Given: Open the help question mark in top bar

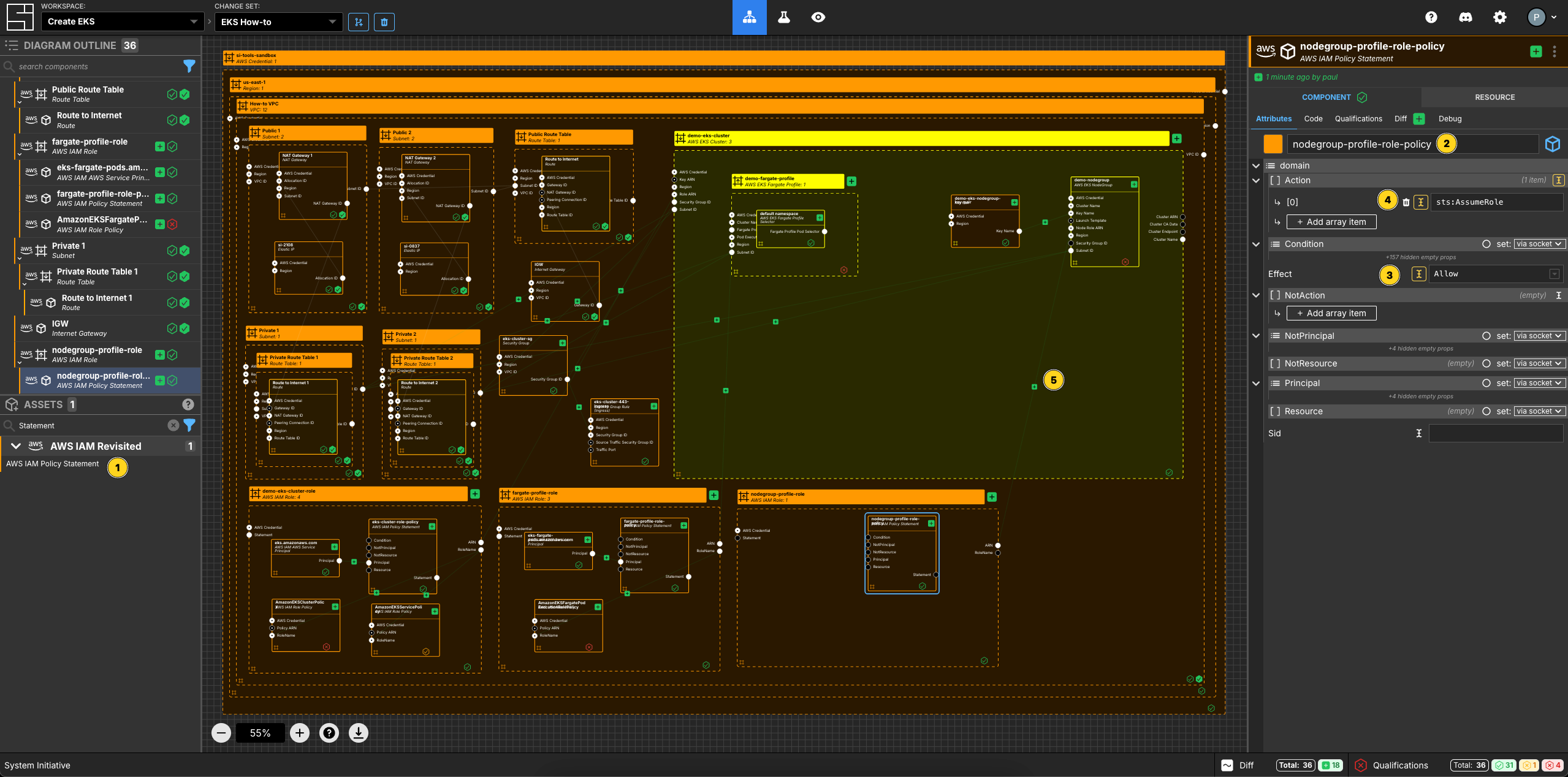Looking at the screenshot, I should point(1431,17).
